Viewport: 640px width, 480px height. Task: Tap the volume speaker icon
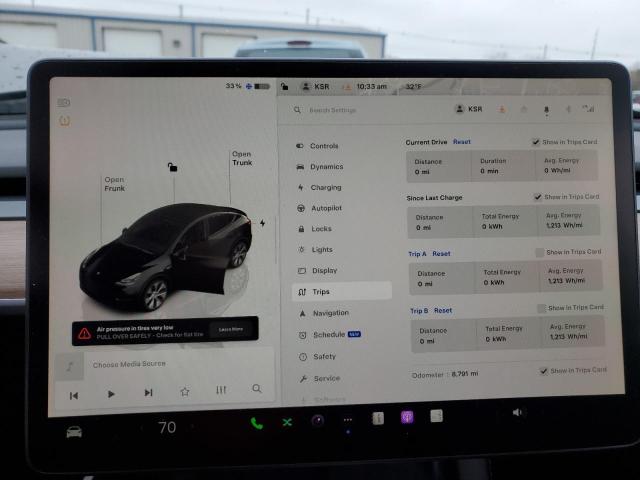click(x=517, y=412)
